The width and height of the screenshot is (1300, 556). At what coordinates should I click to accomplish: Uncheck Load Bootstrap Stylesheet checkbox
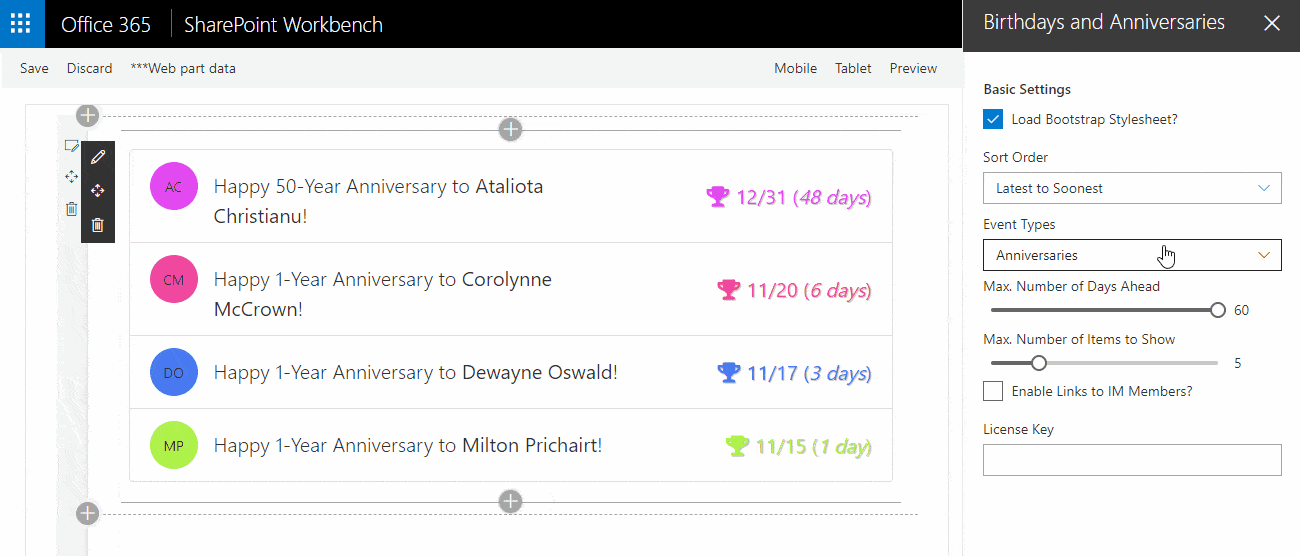coord(993,120)
